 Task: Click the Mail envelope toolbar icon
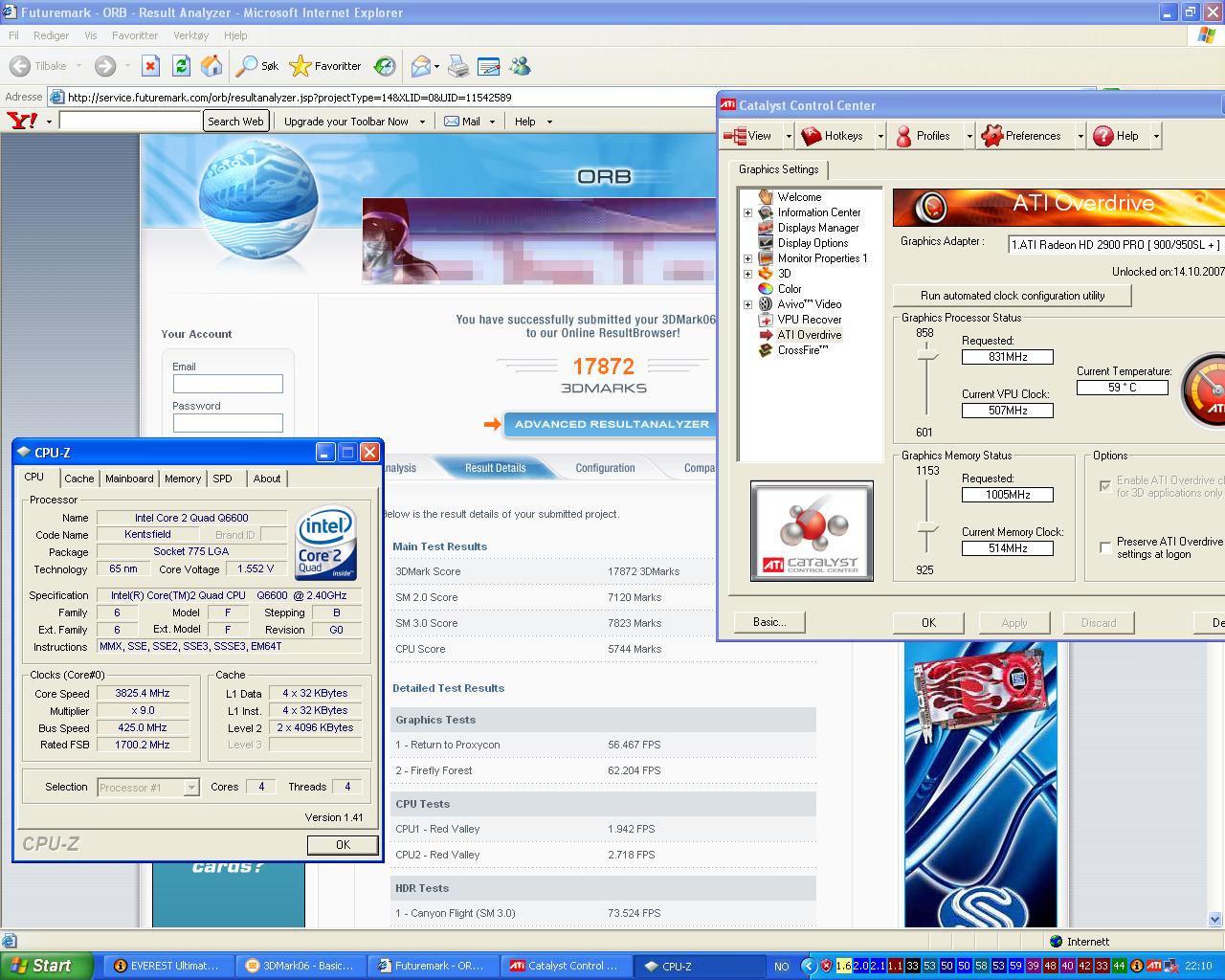(420, 66)
